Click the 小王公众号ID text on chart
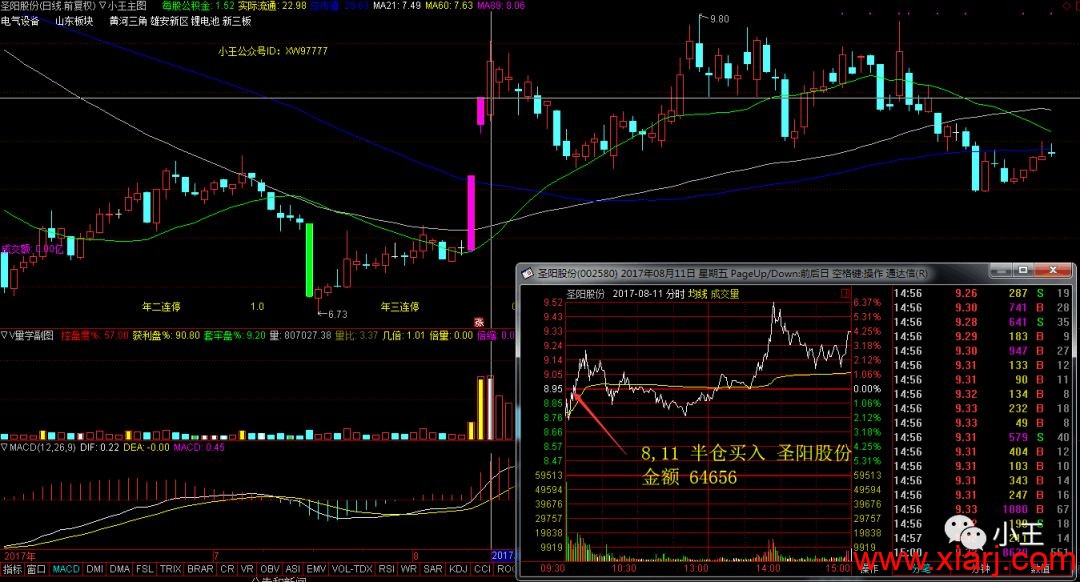The image size is (1080, 582). pyautogui.click(x=273, y=51)
